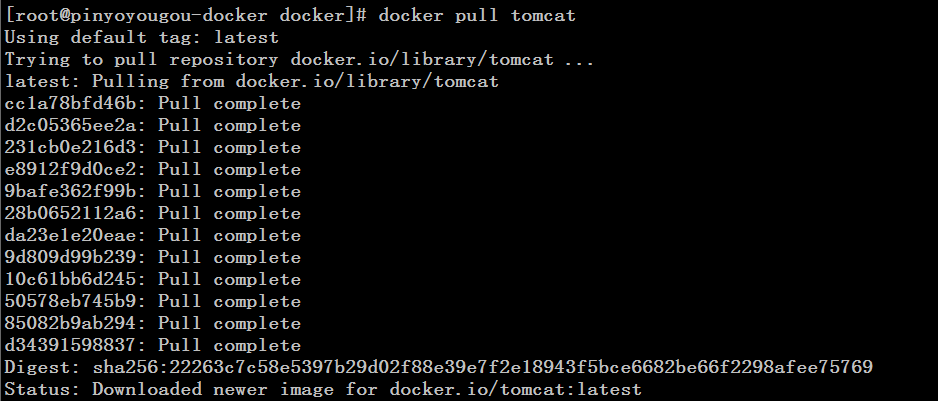Click layer ID da23e1e20eae

[71, 235]
